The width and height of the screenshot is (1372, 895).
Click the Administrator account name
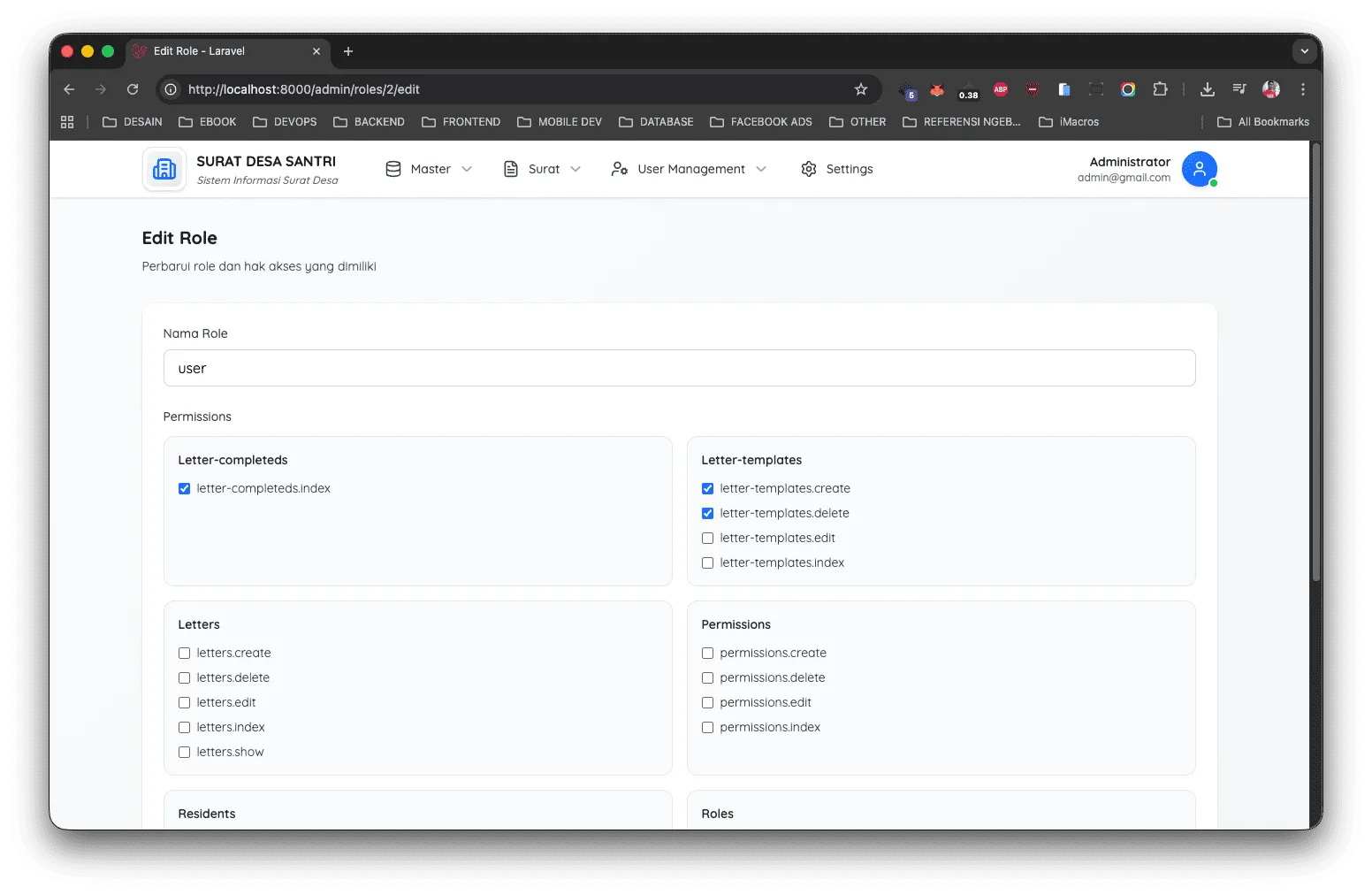click(x=1130, y=162)
